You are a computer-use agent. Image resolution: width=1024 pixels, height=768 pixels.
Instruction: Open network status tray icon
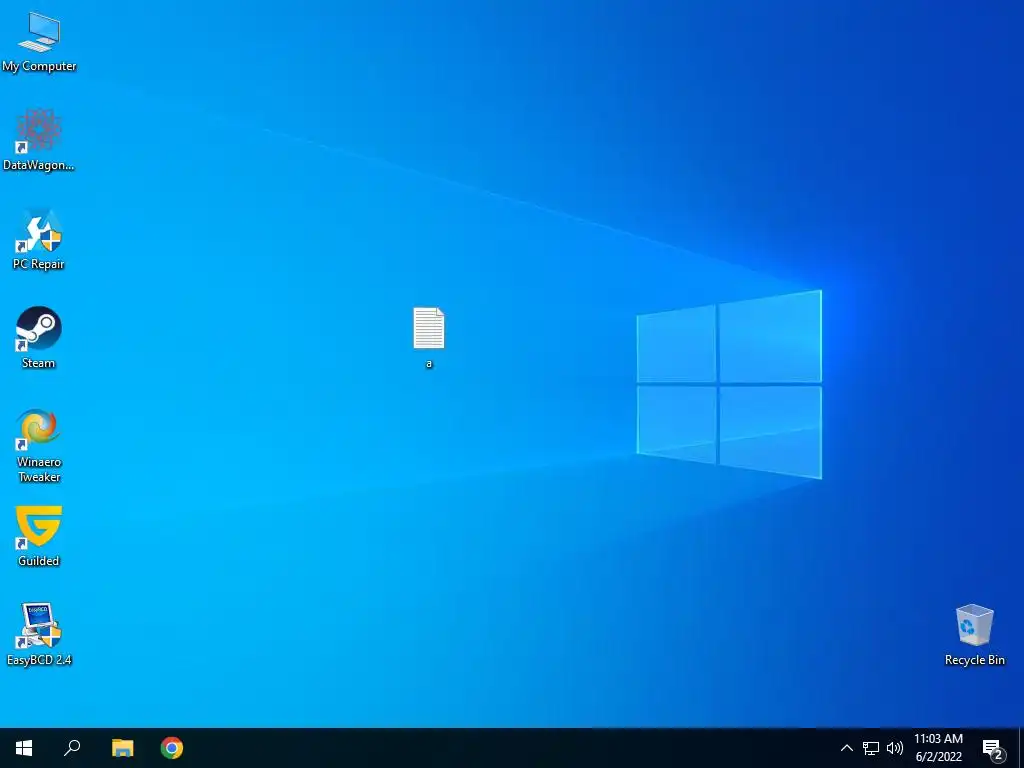click(x=871, y=748)
